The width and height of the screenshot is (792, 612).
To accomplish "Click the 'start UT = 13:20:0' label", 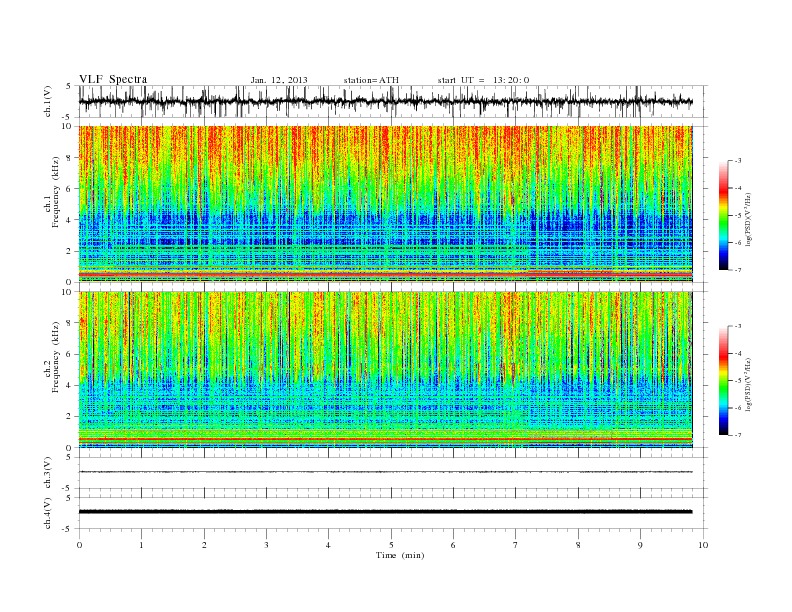I will [483, 80].
